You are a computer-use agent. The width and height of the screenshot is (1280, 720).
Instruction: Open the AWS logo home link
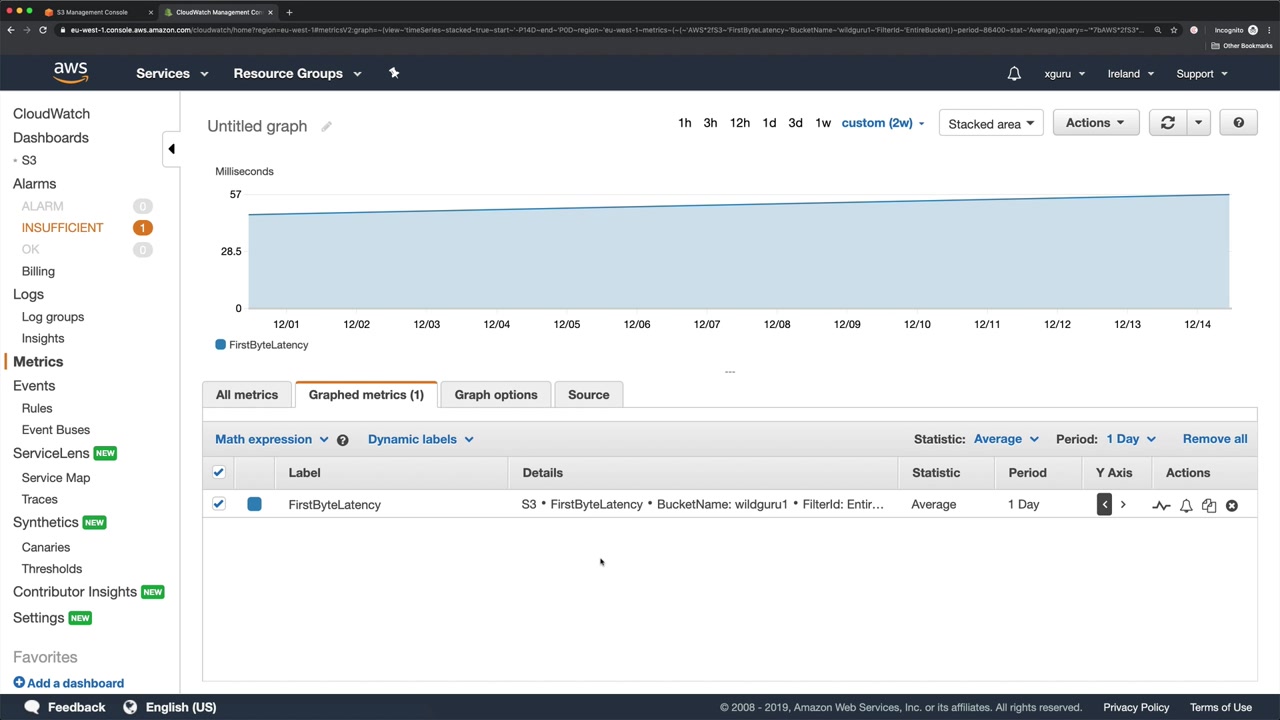(x=71, y=73)
